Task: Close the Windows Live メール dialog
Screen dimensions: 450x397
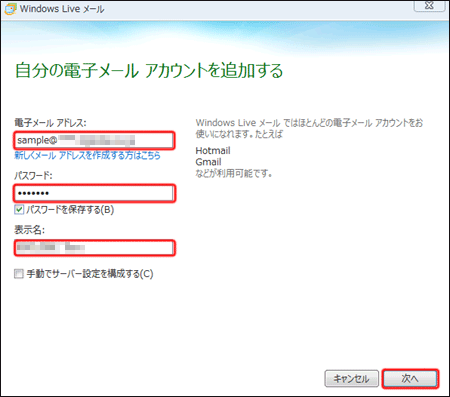Action: click(429, 6)
